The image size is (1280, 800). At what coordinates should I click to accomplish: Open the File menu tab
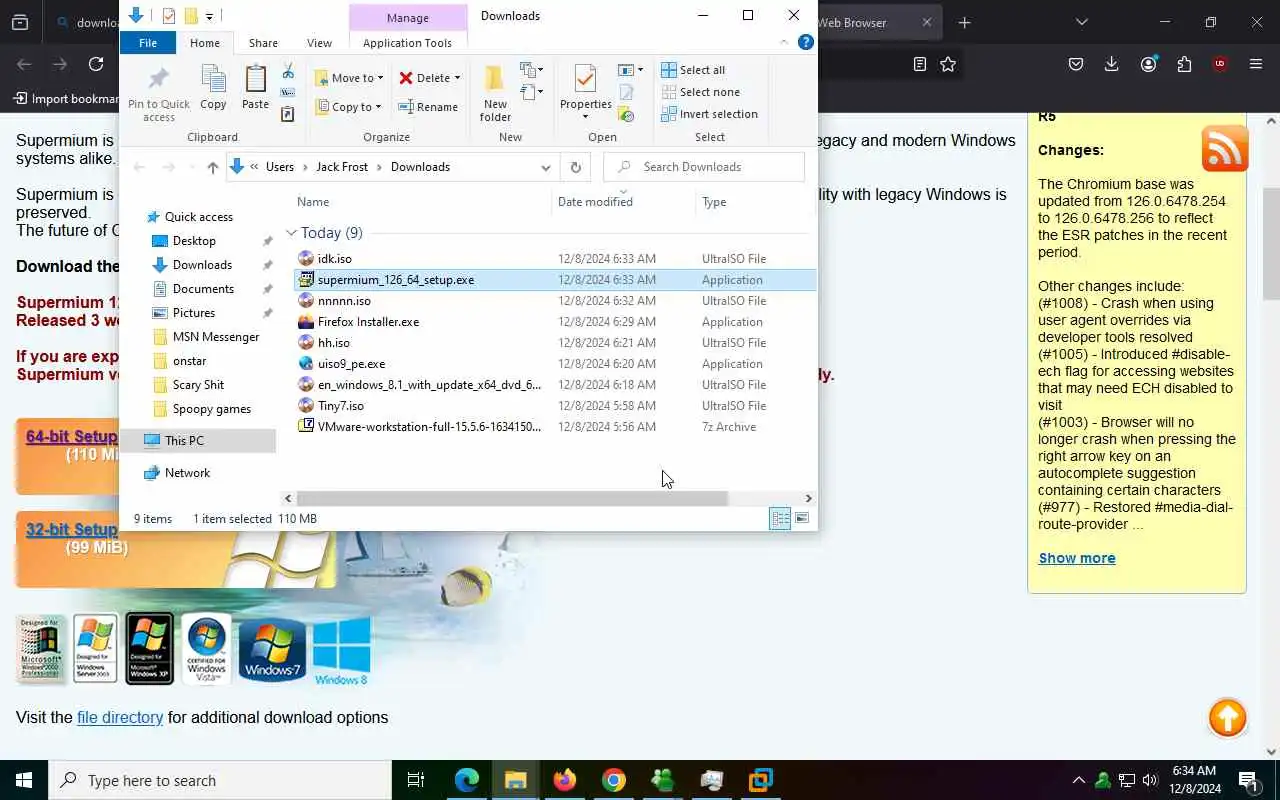coord(147,43)
